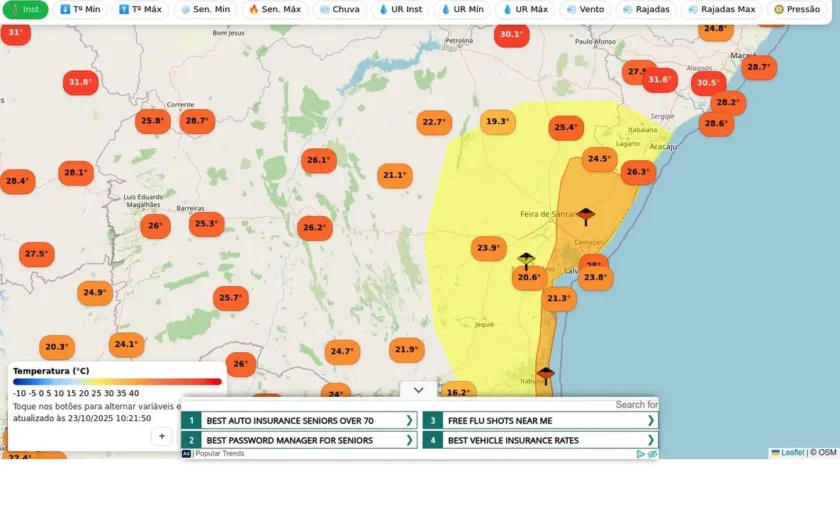Expand the Free Flu Shots Near Me arrow
The height and width of the screenshot is (525, 840).
tap(650, 421)
